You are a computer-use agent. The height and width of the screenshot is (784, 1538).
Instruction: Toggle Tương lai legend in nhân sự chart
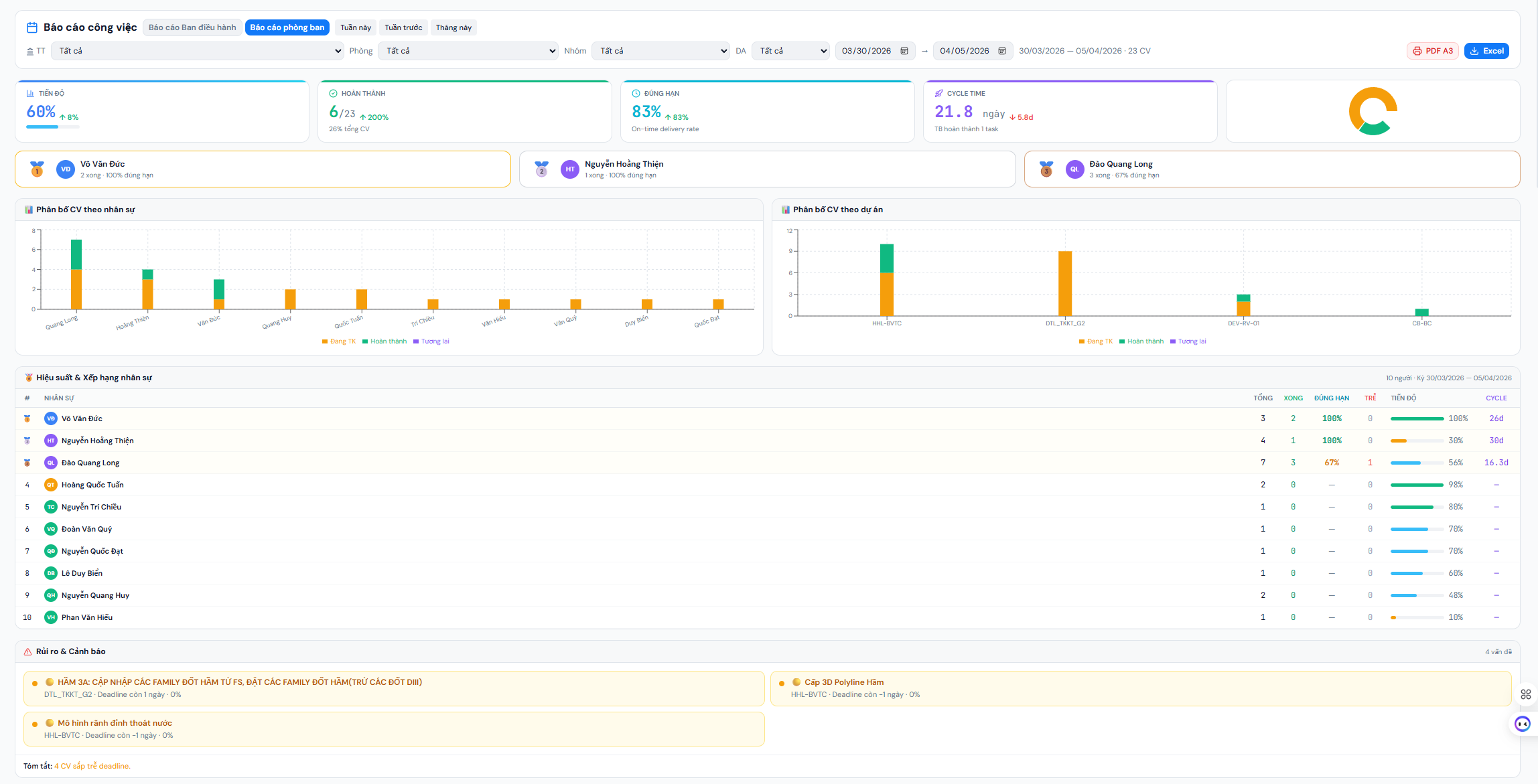point(431,341)
